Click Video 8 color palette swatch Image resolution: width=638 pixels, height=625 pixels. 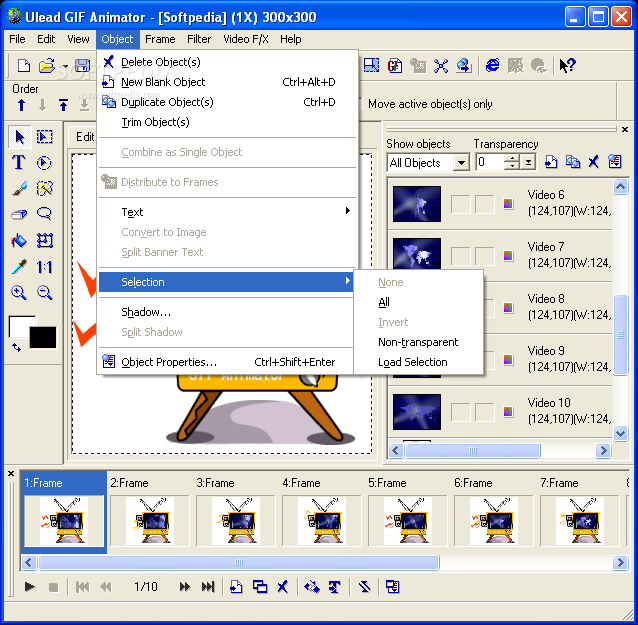508,308
